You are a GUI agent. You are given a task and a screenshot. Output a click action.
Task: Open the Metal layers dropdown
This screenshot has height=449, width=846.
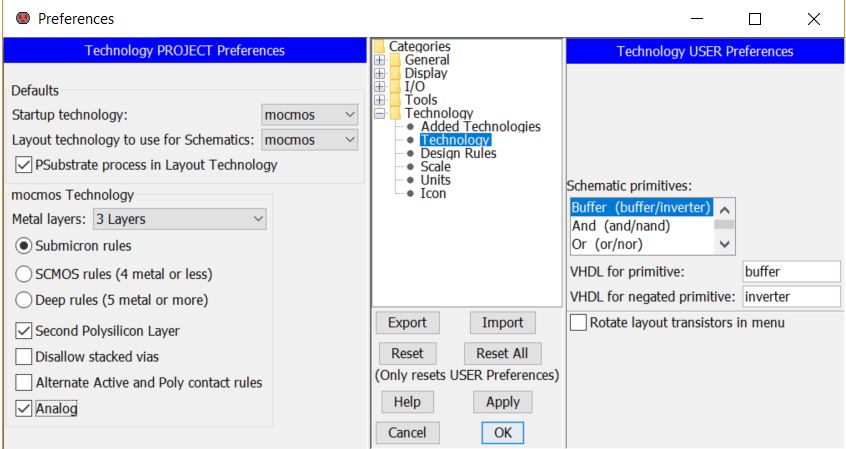pos(179,218)
